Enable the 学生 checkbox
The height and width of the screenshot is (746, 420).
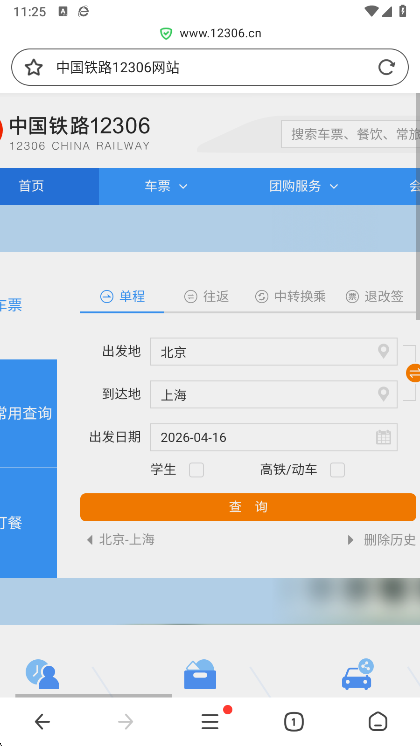[x=196, y=470]
